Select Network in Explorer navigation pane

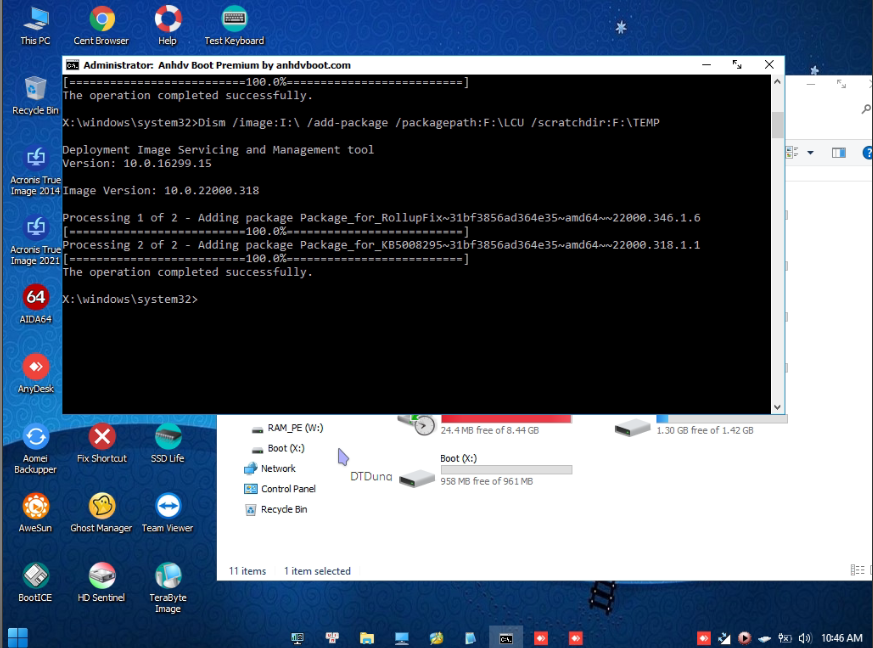click(270, 469)
